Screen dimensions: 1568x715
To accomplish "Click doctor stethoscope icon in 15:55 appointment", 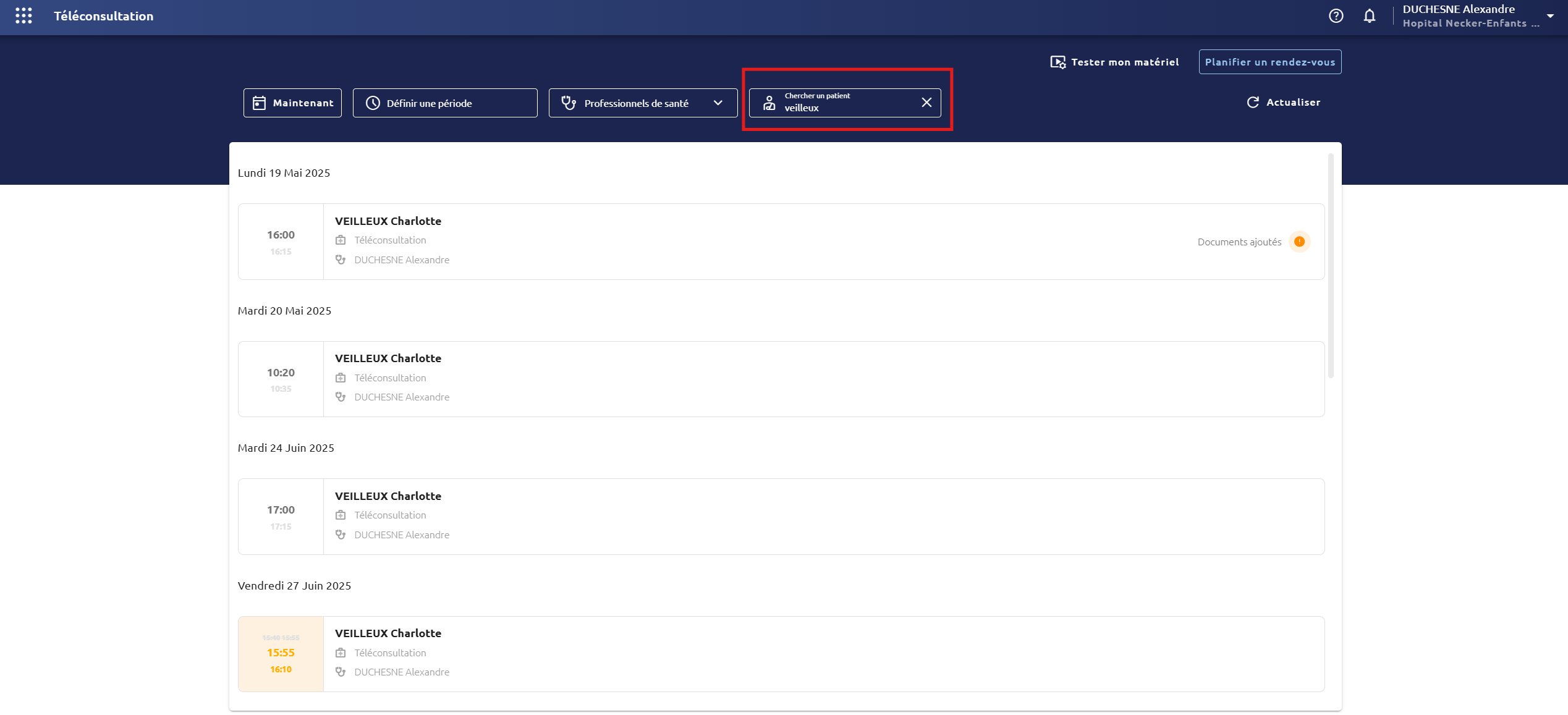I will pos(341,672).
